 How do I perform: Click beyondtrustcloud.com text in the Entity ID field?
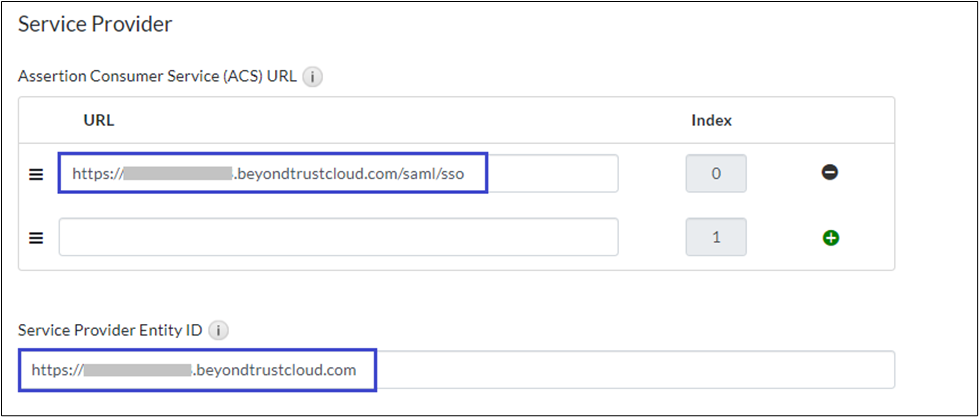click(x=277, y=370)
